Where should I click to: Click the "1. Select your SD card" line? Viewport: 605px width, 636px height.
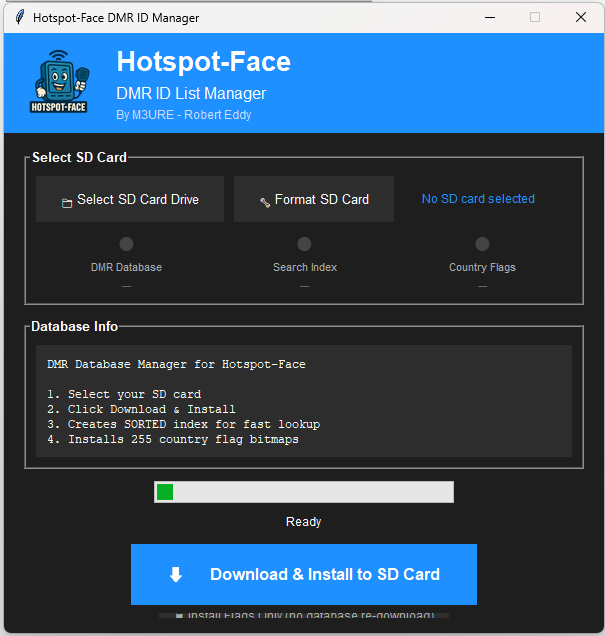coord(124,394)
